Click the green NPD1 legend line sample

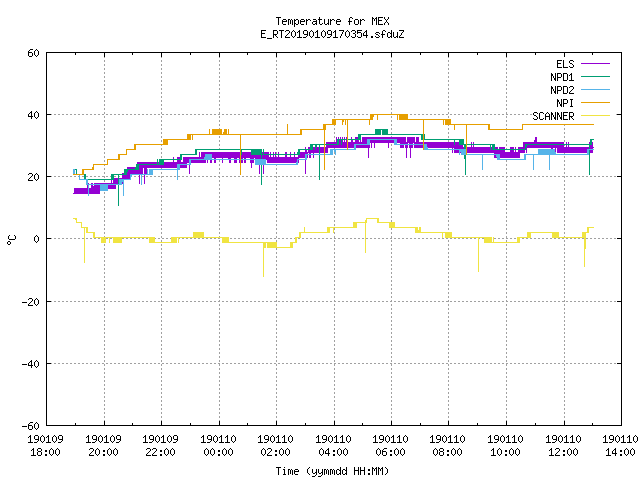[596, 76]
